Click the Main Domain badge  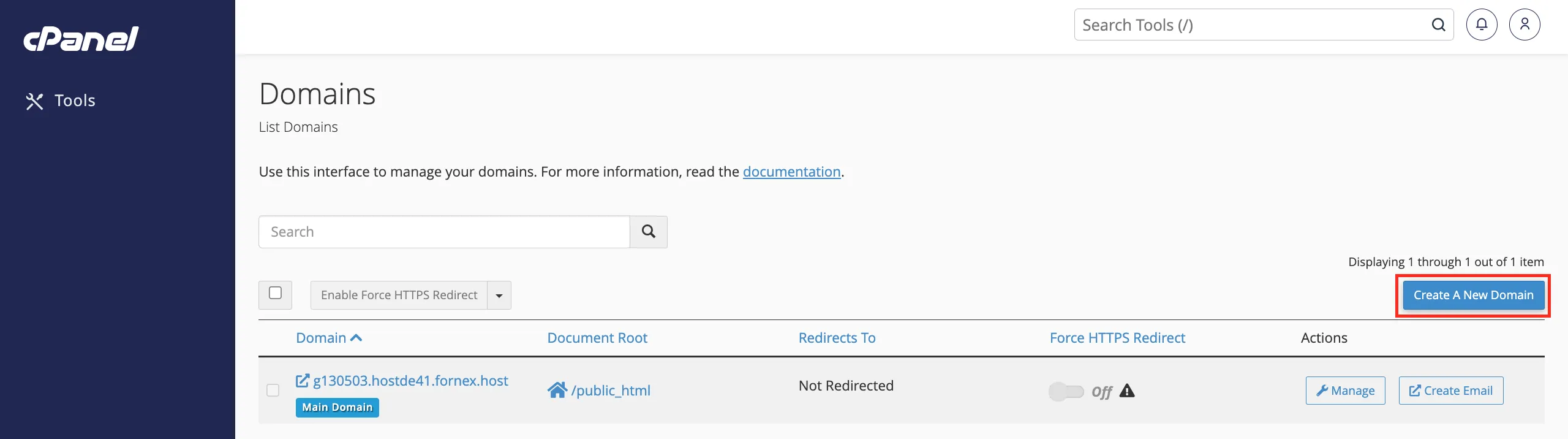tap(337, 407)
